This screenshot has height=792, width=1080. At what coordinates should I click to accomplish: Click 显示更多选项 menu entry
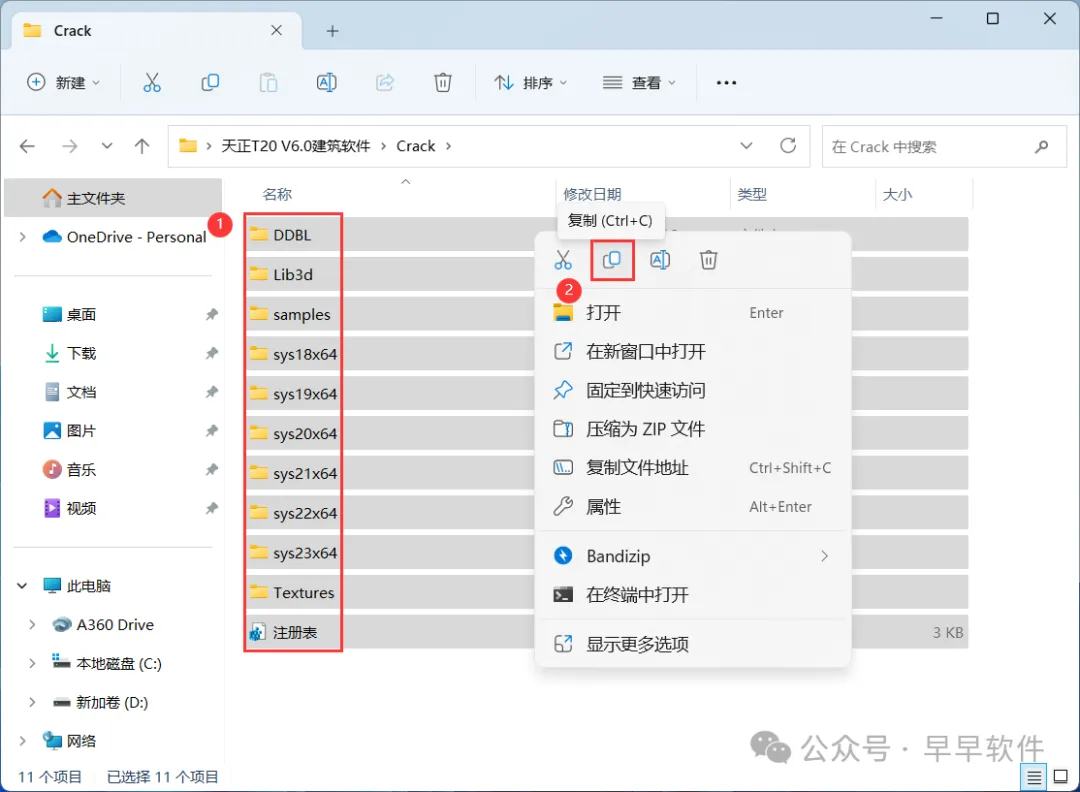pyautogui.click(x=693, y=644)
